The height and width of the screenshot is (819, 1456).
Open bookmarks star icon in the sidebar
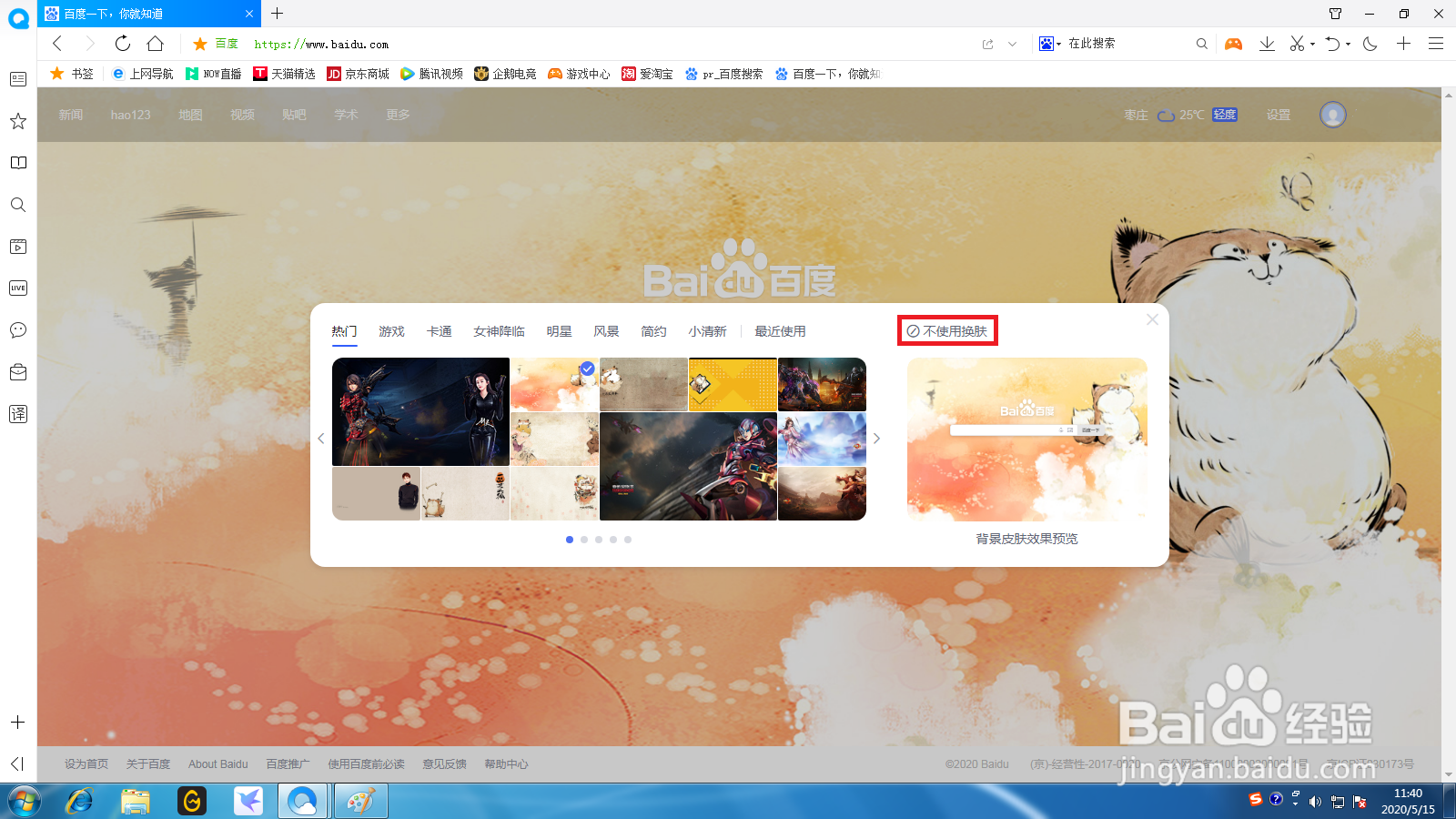pyautogui.click(x=18, y=121)
